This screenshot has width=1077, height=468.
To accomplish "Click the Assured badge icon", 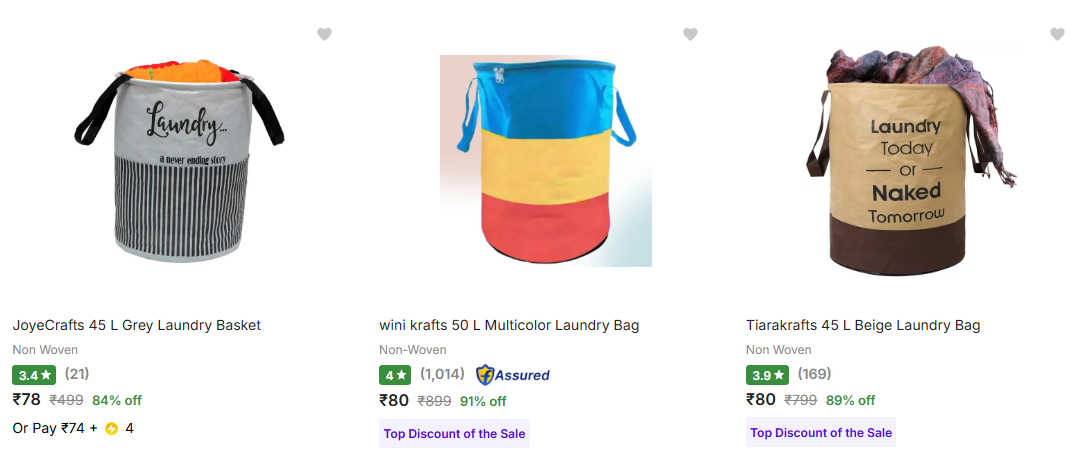I will click(513, 375).
